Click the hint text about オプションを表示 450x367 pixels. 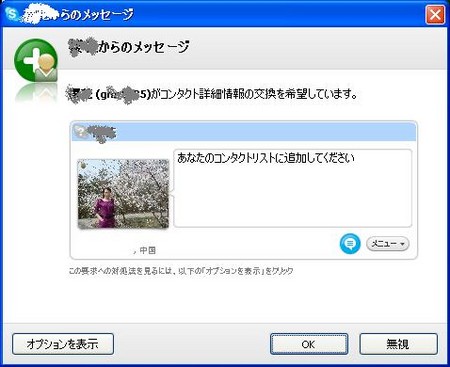(181, 271)
